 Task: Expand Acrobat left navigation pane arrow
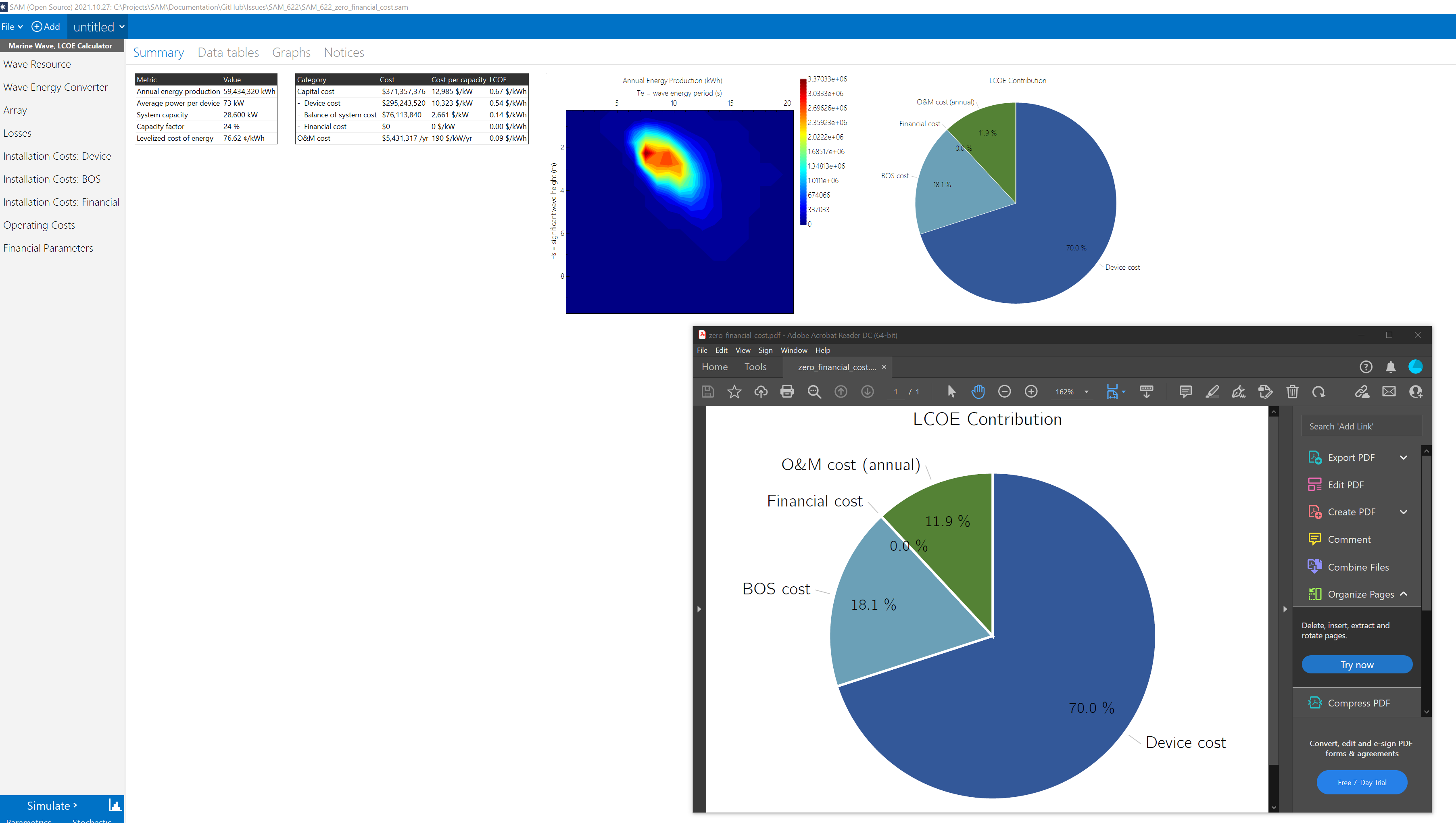[699, 609]
